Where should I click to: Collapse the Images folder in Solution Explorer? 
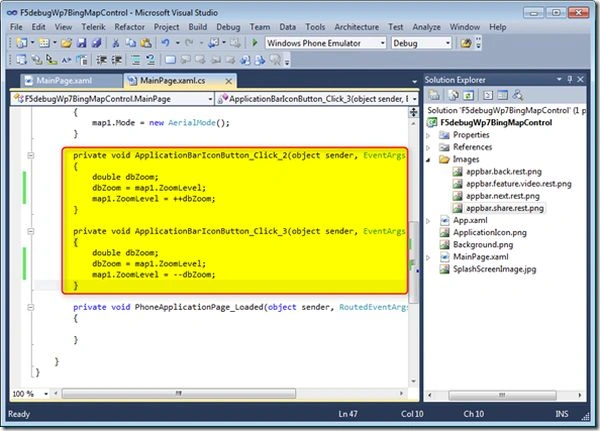click(429, 160)
